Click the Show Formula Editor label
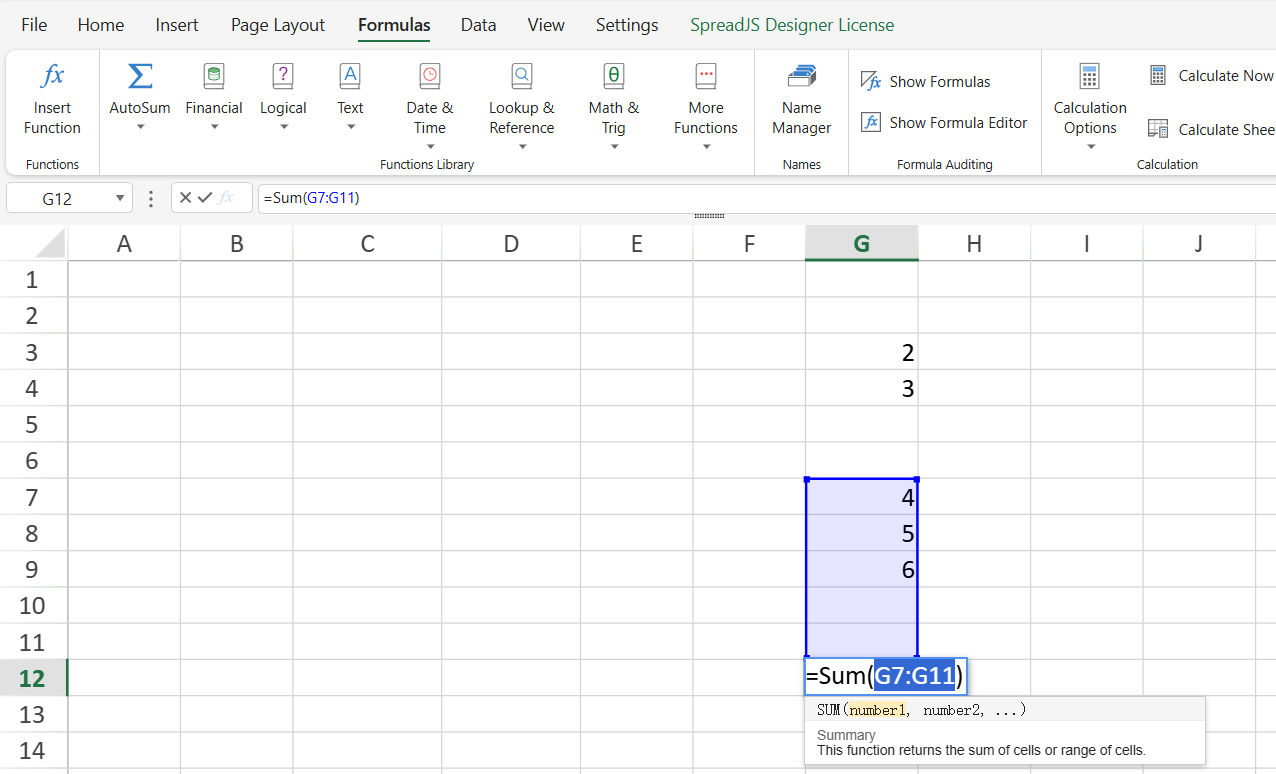The height and width of the screenshot is (774, 1276). coord(958,123)
